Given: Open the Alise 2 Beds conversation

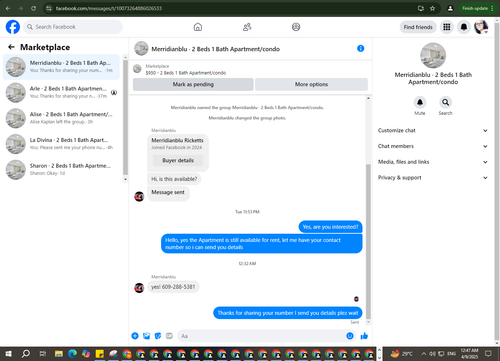Looking at the screenshot, I should (61, 118).
